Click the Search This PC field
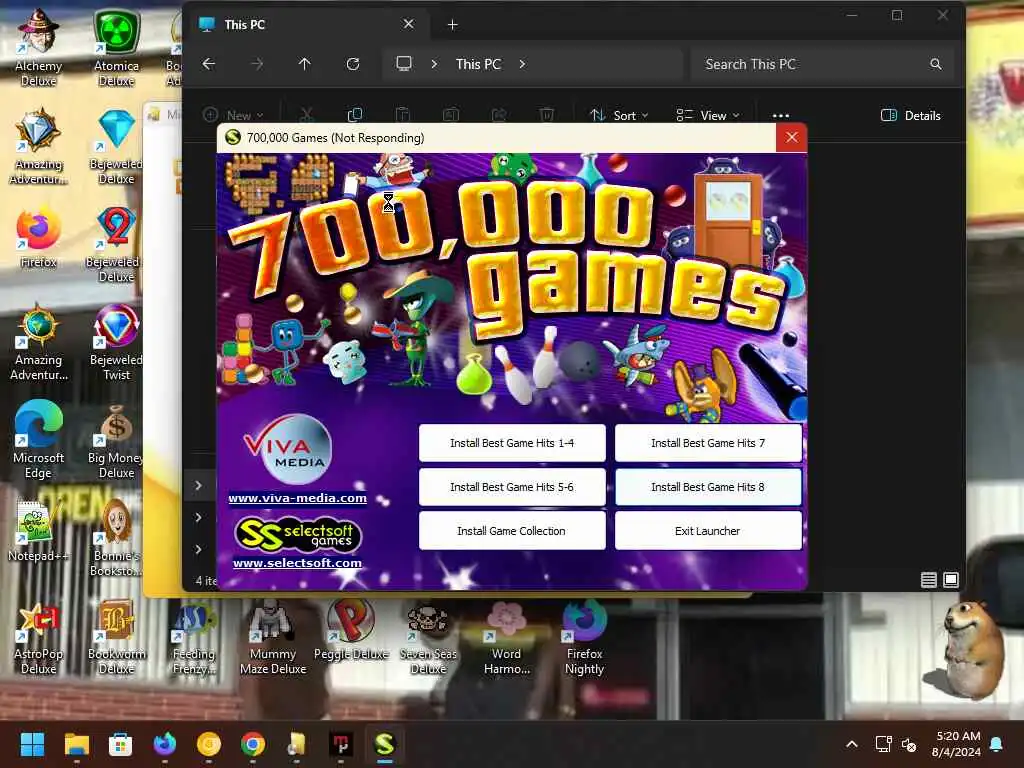Image resolution: width=1024 pixels, height=768 pixels. tap(822, 64)
